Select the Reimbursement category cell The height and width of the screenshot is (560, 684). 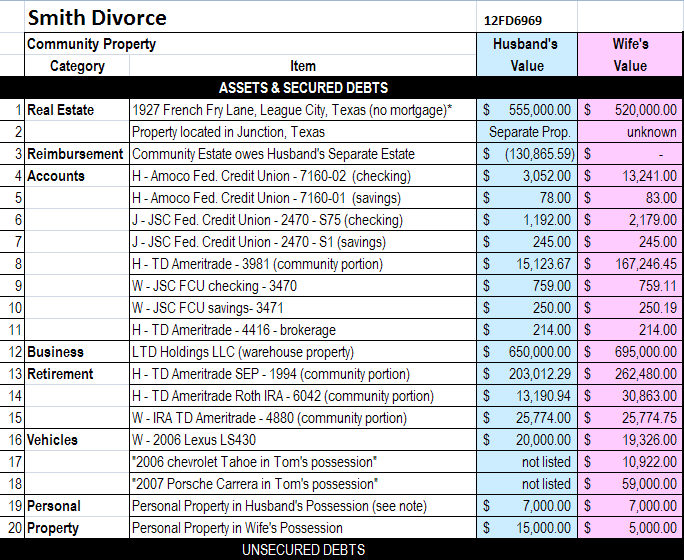76,154
